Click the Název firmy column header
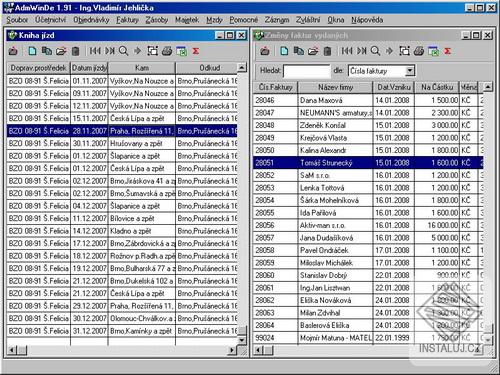500x375 pixels. point(335,87)
